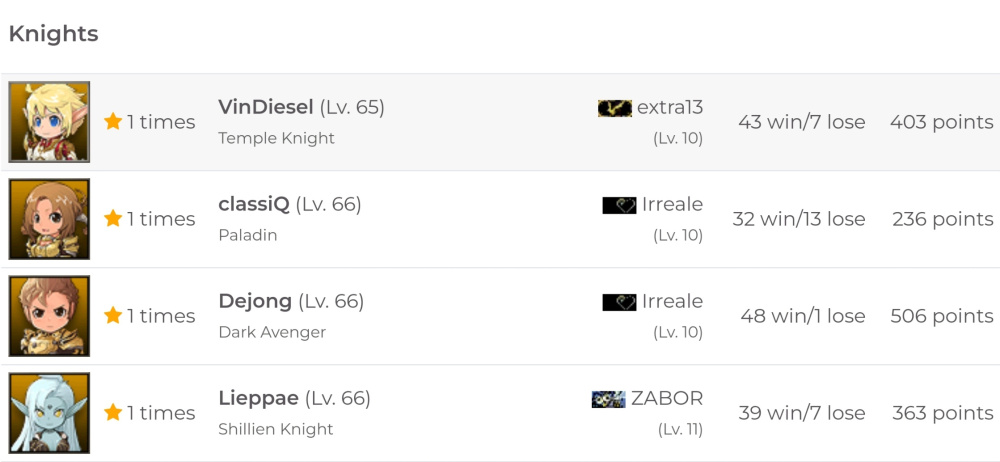Viewport: 1000px width, 462px height.
Task: Click Lieppae's Shillien Knight avatar
Action: [49, 413]
